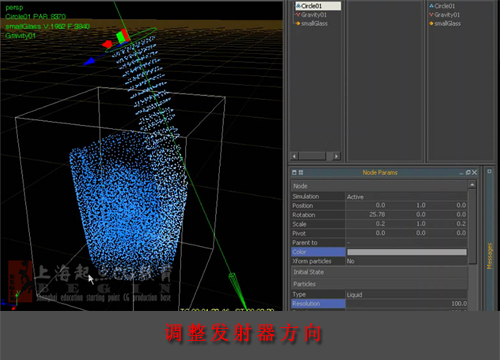500x360 pixels.
Task: Click the green gizmo handle in viewport
Action: pos(120,37)
